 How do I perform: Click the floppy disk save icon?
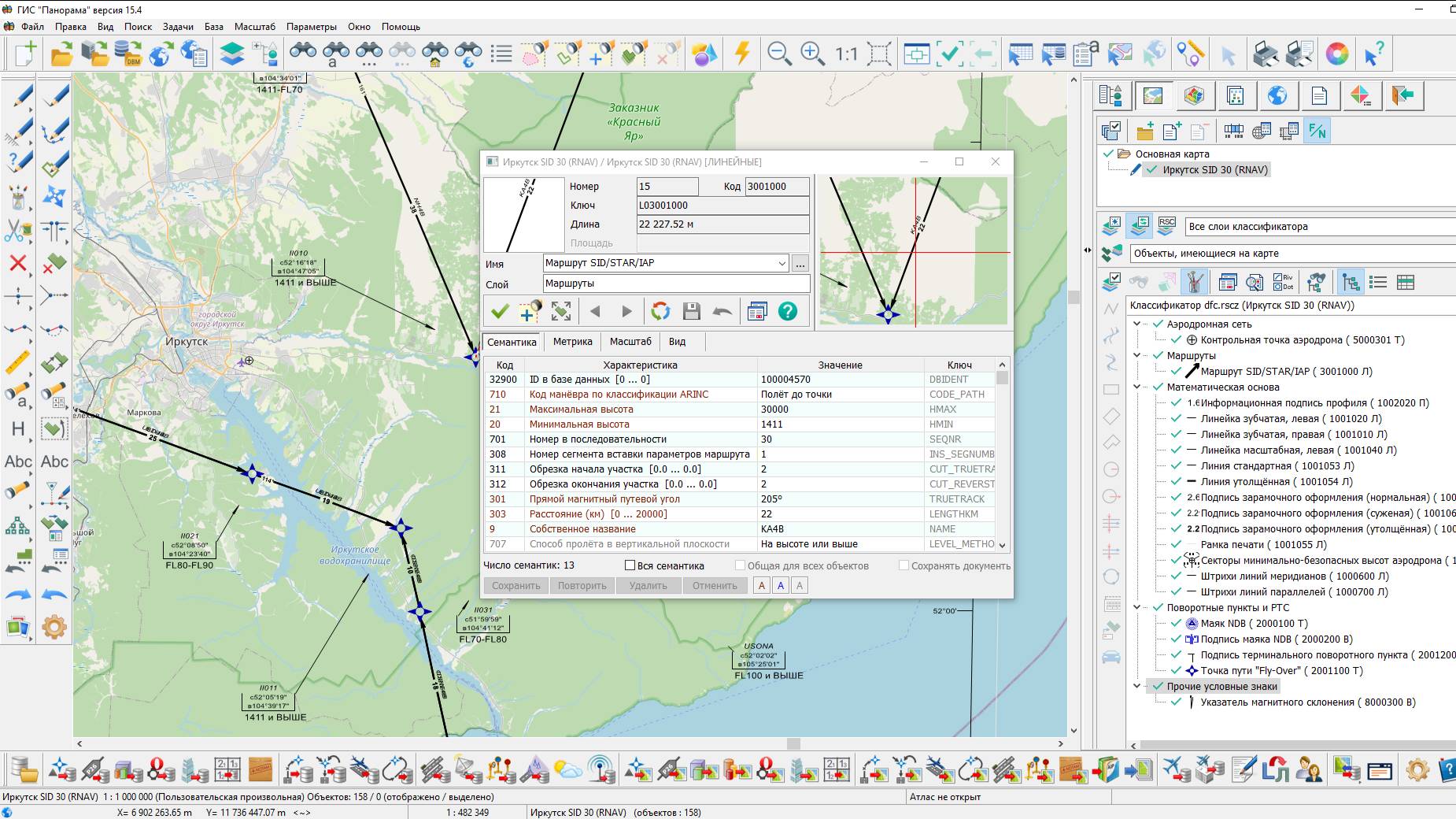point(691,312)
